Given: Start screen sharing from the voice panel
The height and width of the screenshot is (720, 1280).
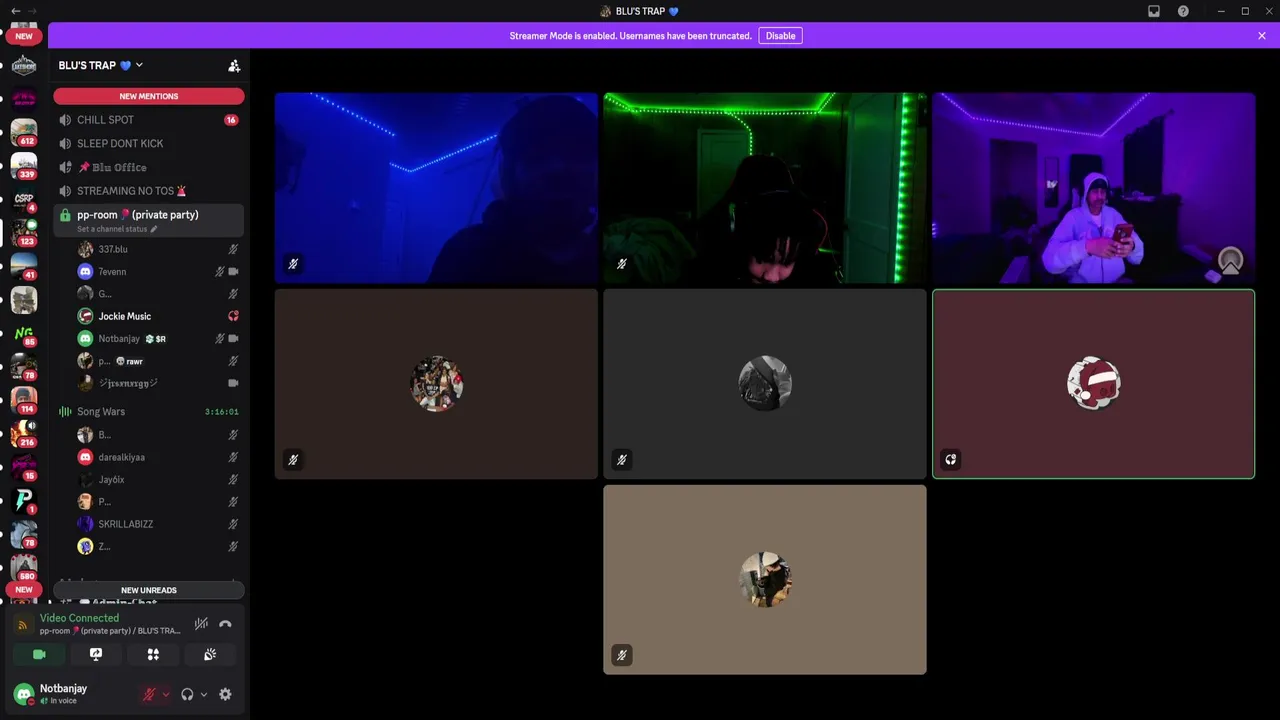Looking at the screenshot, I should click(x=96, y=654).
